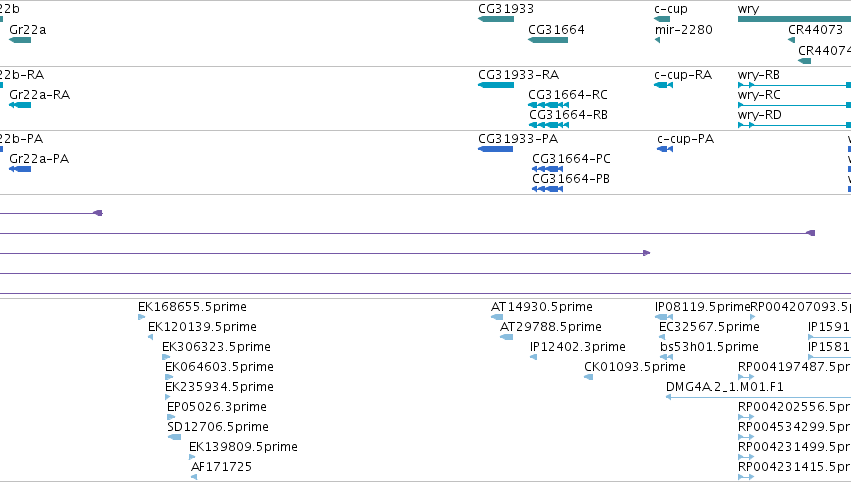Select the CG31933-PA protein feature
The width and height of the screenshot is (851, 482).
[x=496, y=149]
